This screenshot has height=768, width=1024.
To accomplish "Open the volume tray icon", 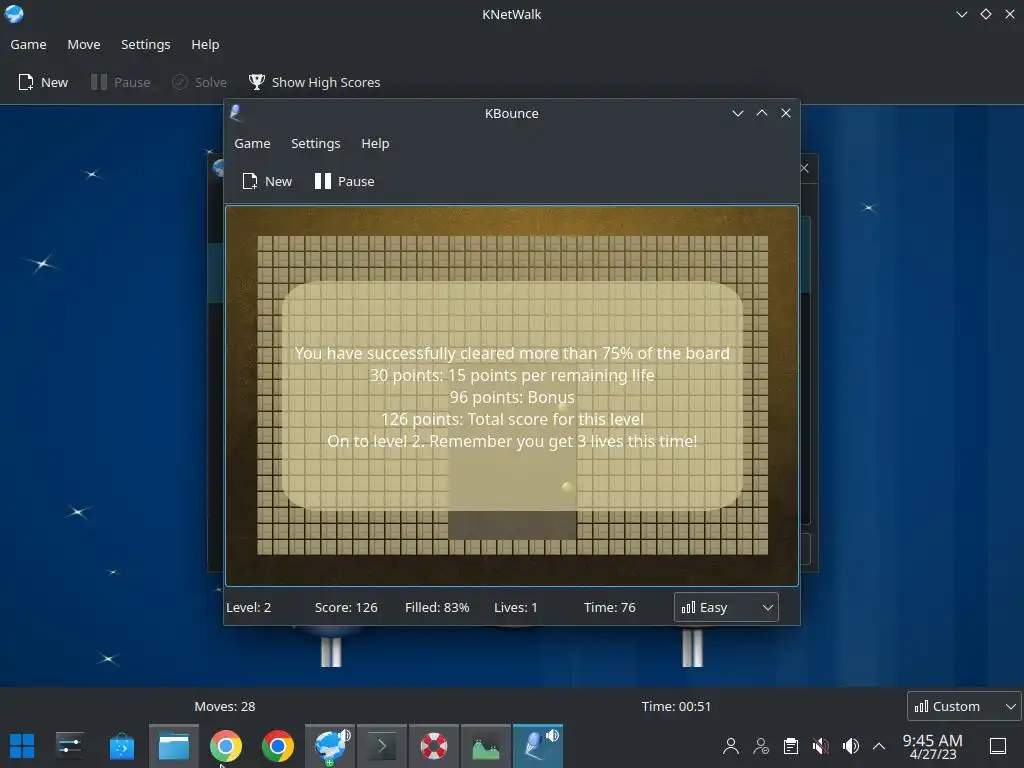I will tap(851, 746).
